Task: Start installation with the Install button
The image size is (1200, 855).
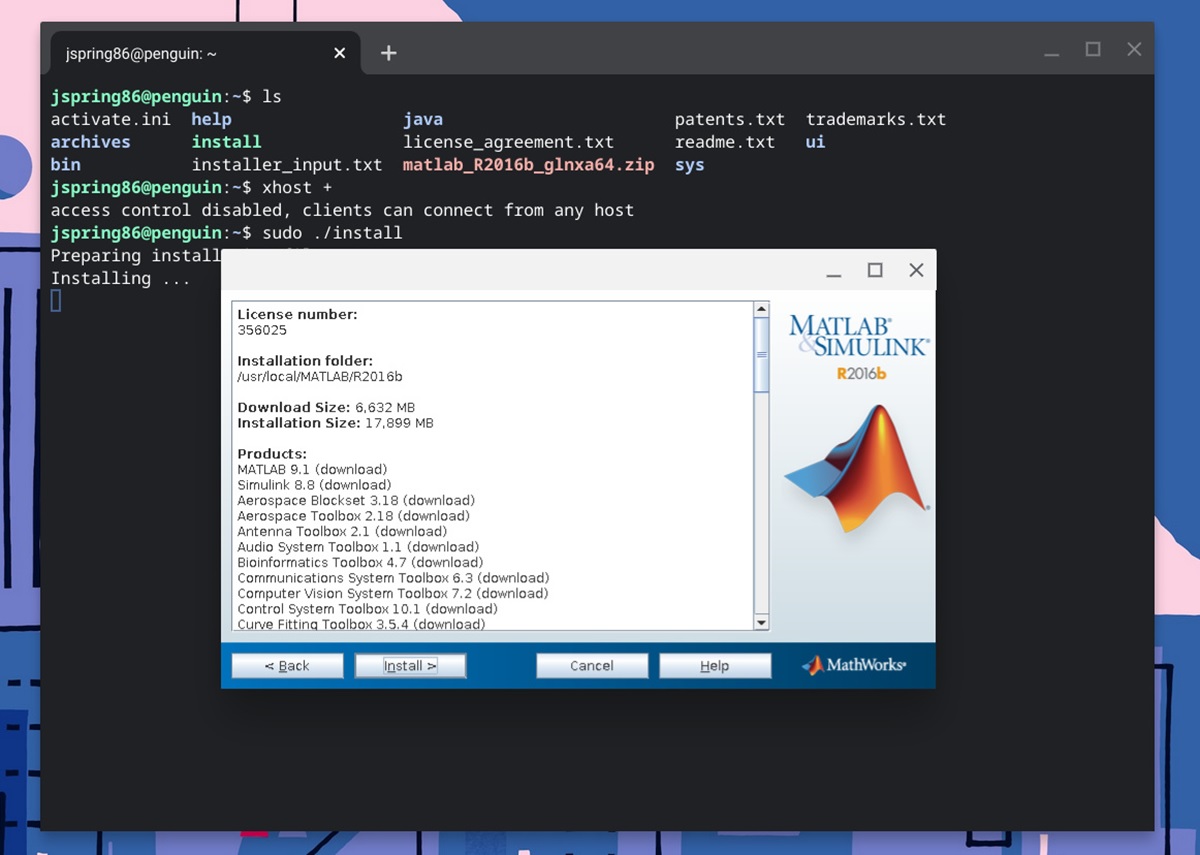Action: [x=410, y=666]
